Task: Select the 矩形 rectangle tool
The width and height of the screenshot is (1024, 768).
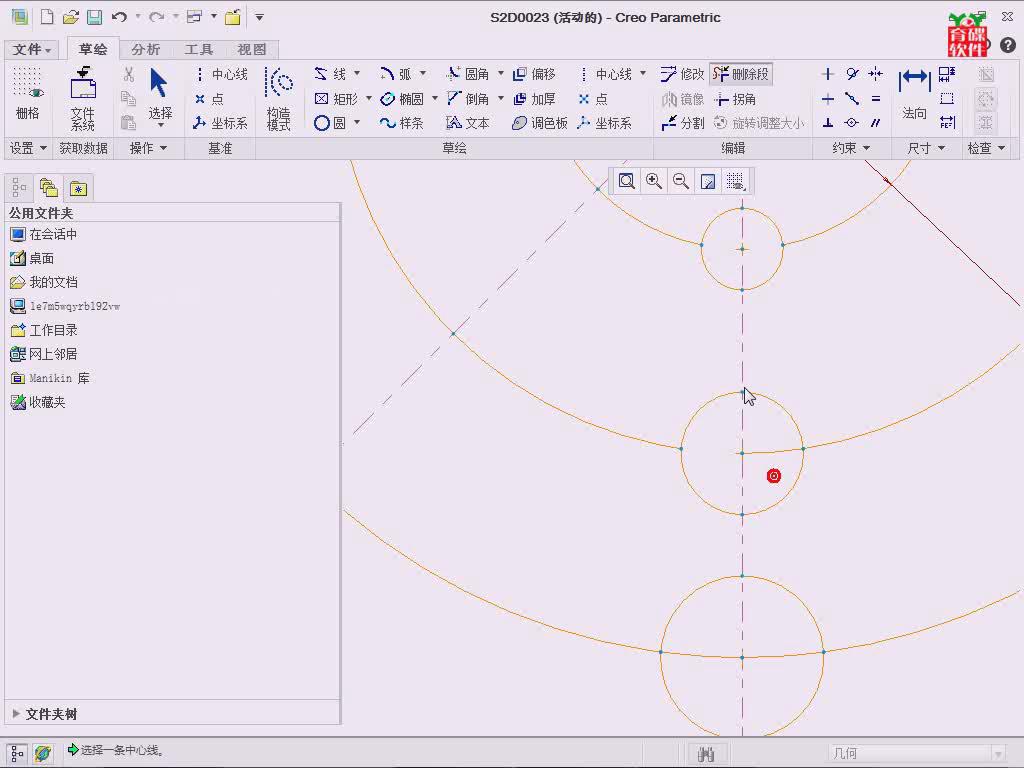Action: click(336, 99)
